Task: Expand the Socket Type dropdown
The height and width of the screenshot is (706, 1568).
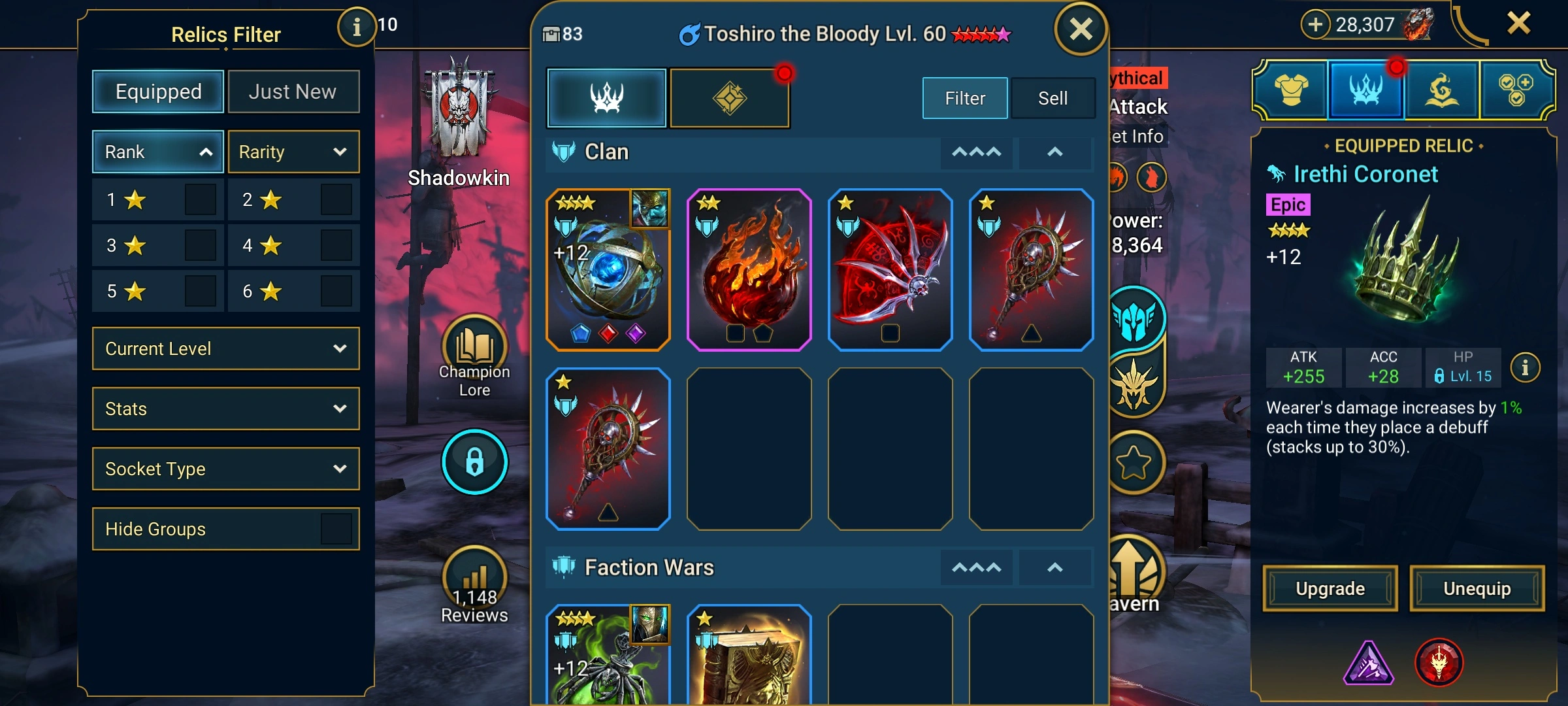Action: (226, 469)
